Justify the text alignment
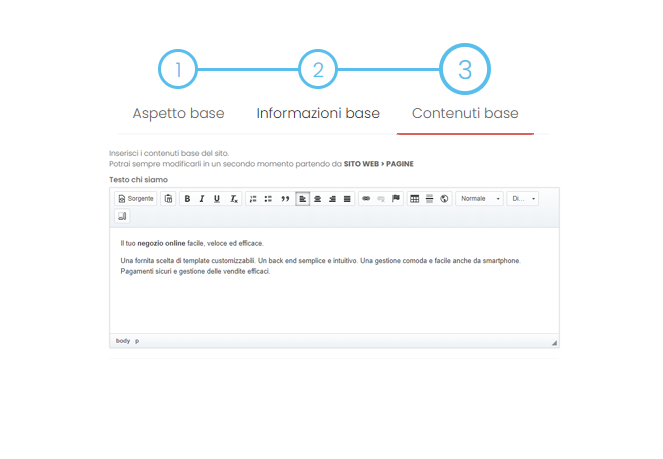This screenshot has height=459, width=663. 347,199
